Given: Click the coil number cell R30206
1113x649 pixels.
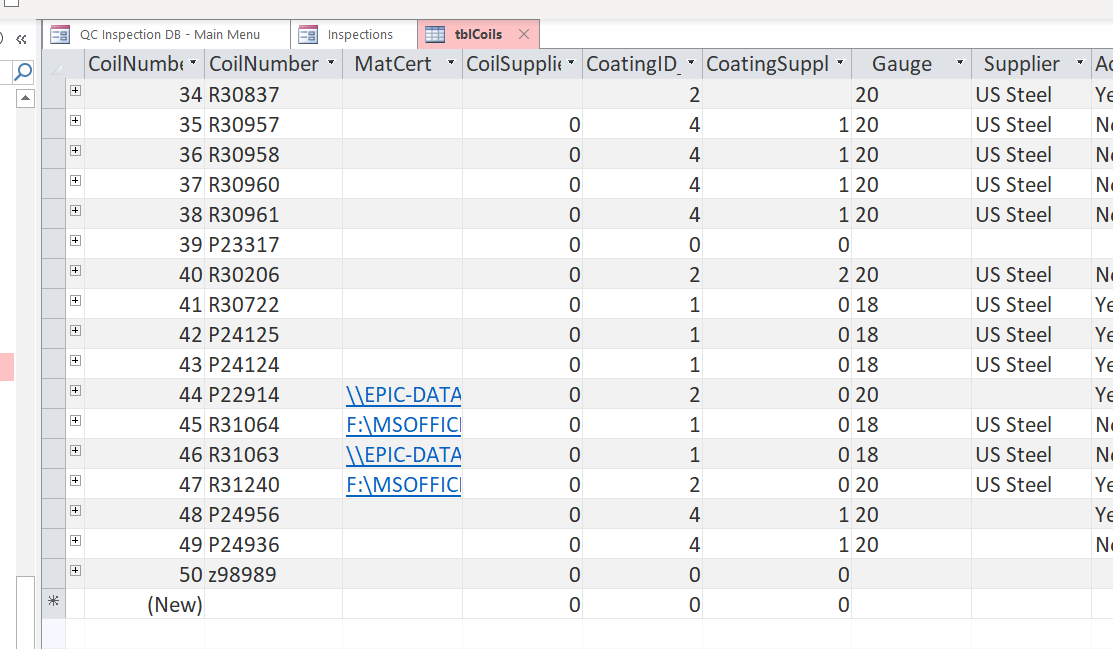Looking at the screenshot, I should coord(273,275).
